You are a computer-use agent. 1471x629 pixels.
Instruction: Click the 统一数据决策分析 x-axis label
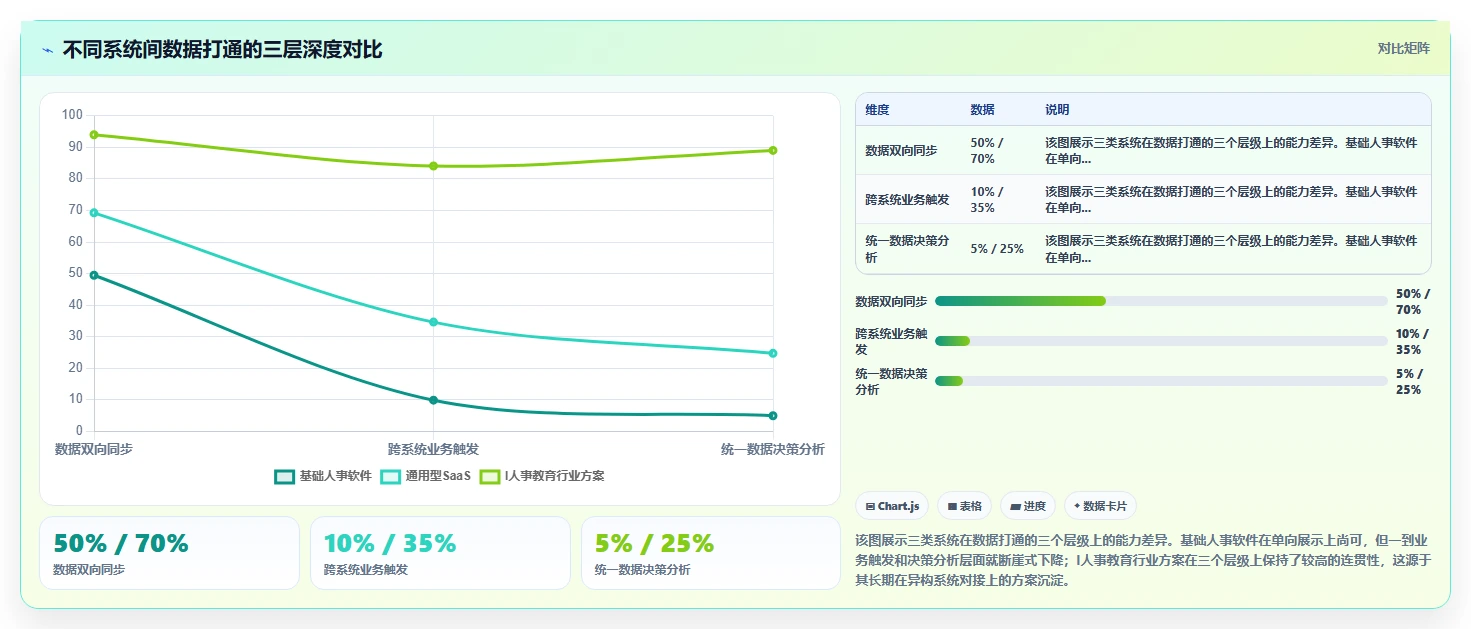[773, 449]
